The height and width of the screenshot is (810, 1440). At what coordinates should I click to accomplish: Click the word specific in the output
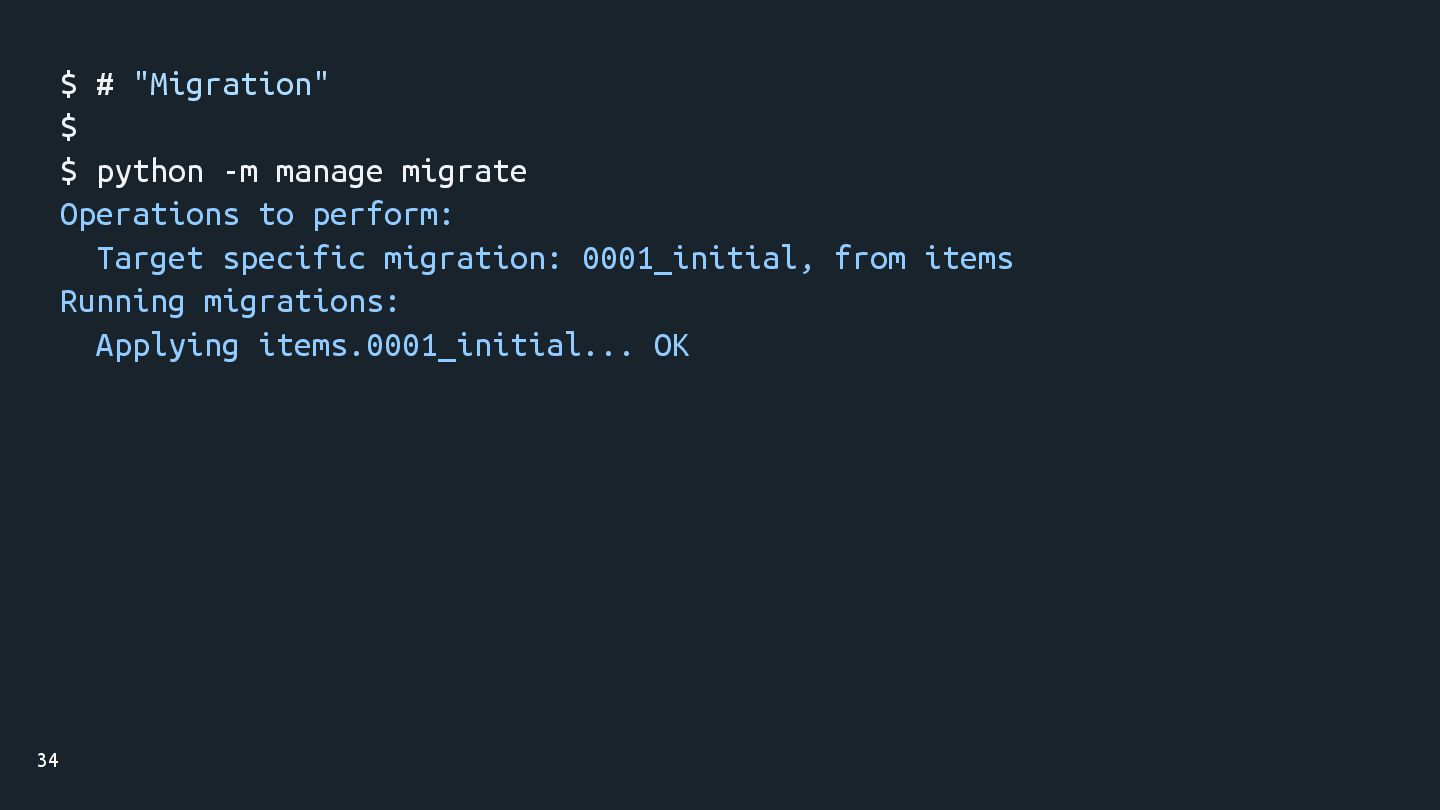point(293,258)
